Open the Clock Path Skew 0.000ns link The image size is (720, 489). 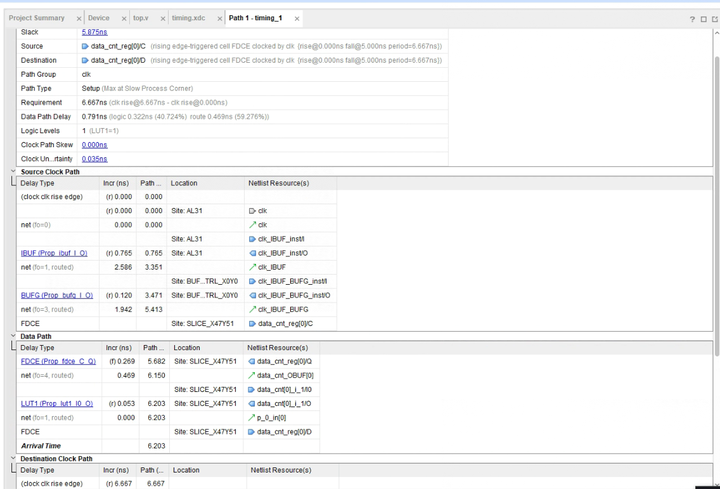pos(95,145)
